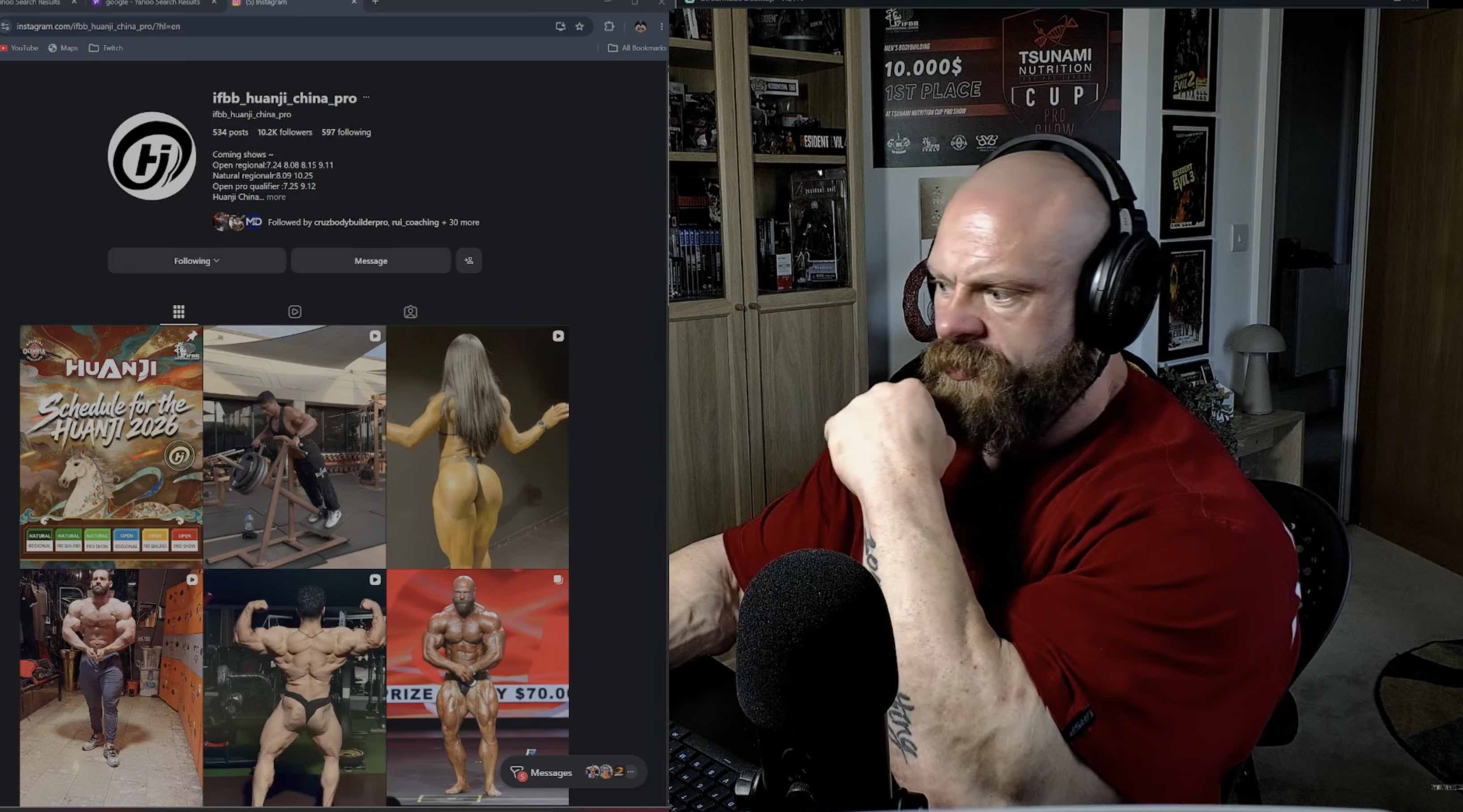
Task: Open the Posts grid tab icon
Action: tap(179, 312)
